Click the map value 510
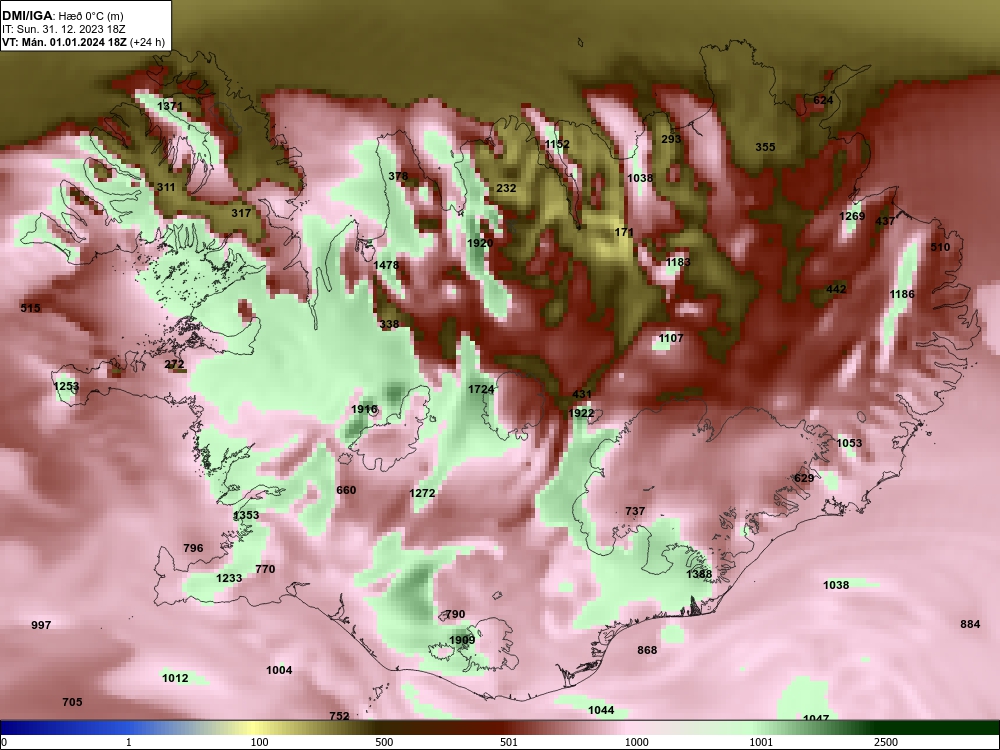 (x=940, y=247)
